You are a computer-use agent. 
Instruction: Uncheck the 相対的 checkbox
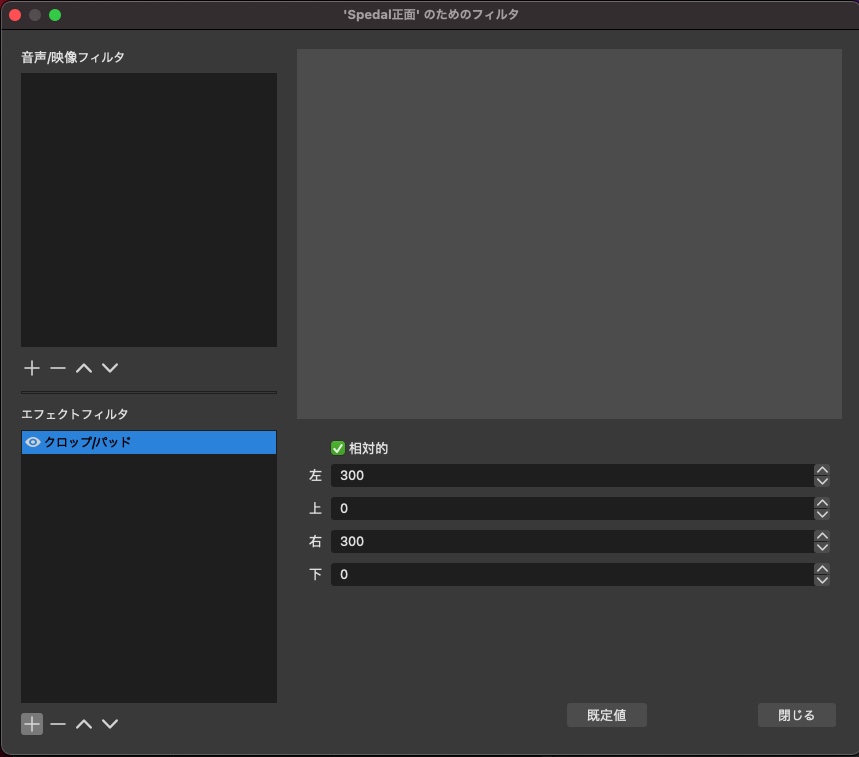coord(338,448)
